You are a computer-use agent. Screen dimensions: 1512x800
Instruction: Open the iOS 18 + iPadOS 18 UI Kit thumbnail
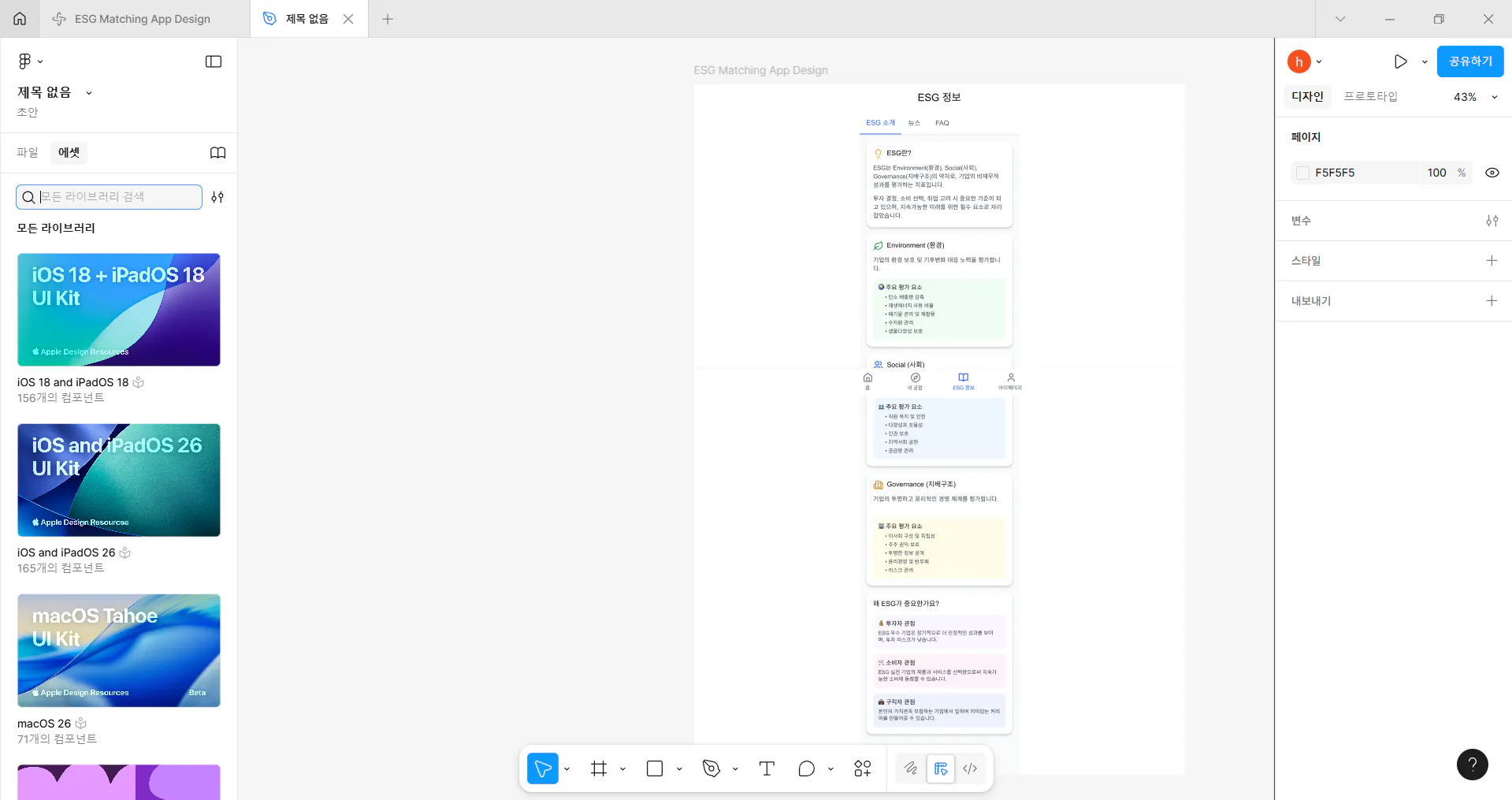[119, 310]
